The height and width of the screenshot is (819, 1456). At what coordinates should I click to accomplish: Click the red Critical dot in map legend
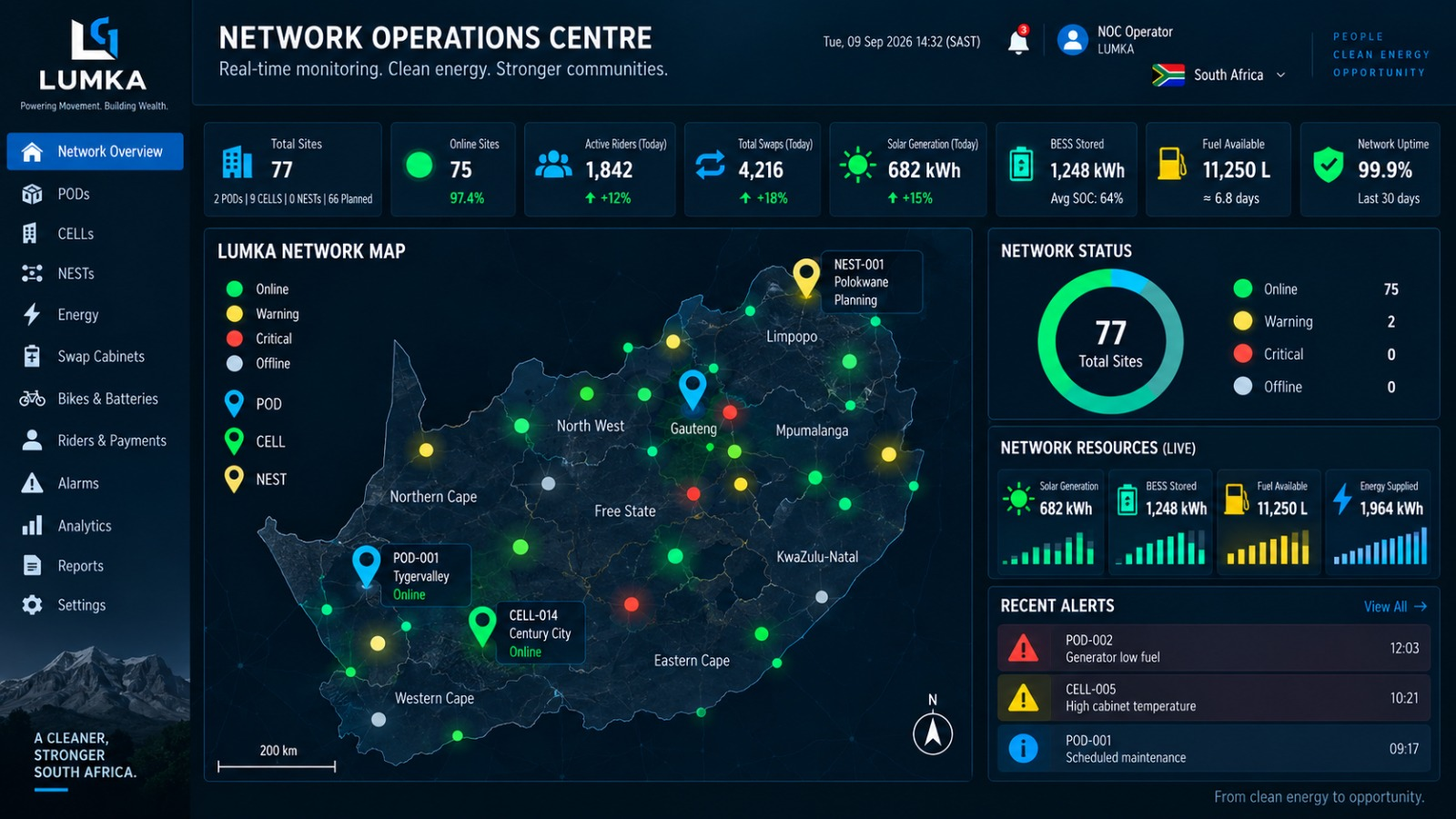pyautogui.click(x=234, y=339)
